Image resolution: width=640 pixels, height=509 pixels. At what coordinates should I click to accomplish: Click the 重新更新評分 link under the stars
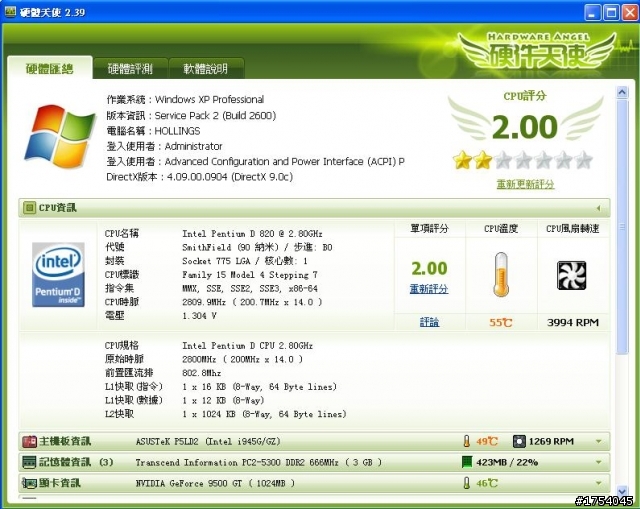[525, 184]
